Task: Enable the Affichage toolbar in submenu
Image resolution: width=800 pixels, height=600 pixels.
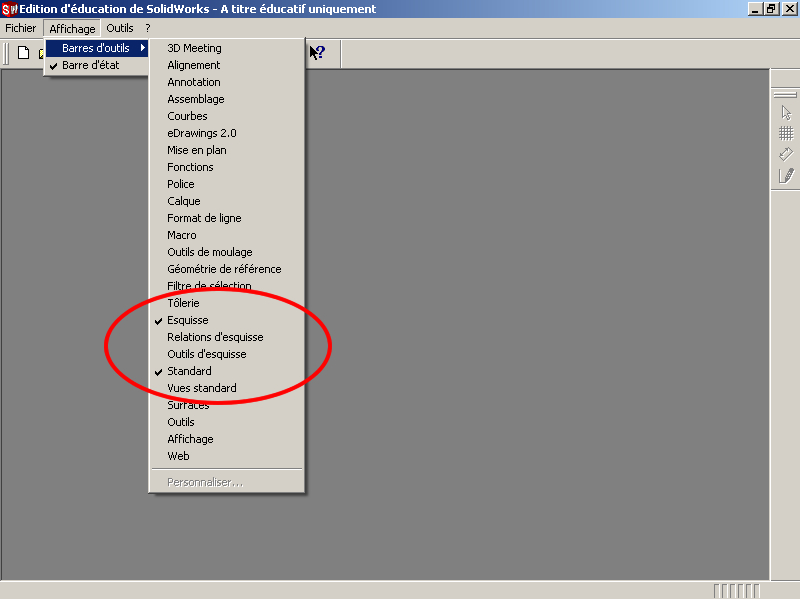Action: coord(227,439)
